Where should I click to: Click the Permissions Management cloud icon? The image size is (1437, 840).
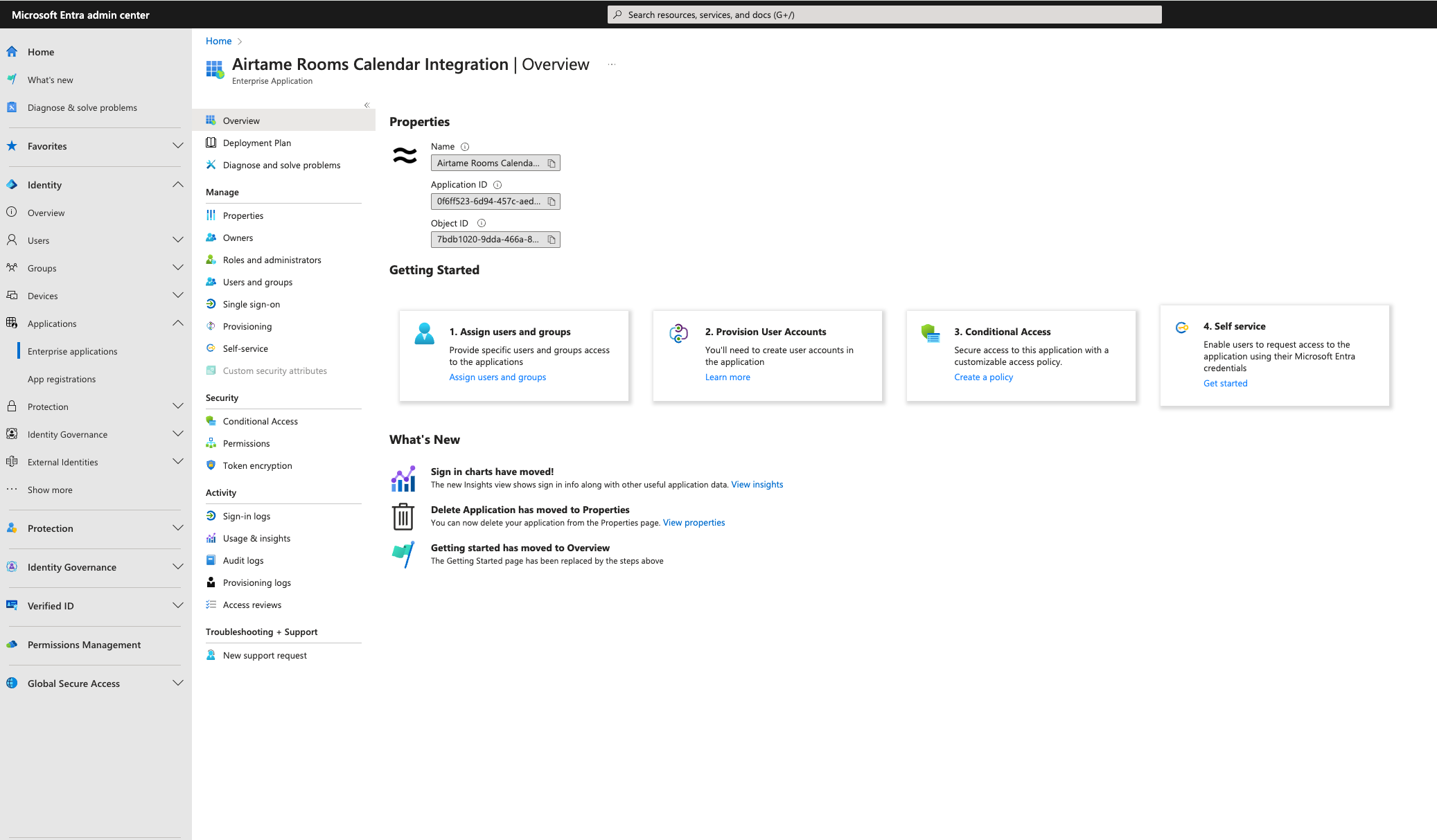[x=12, y=645]
